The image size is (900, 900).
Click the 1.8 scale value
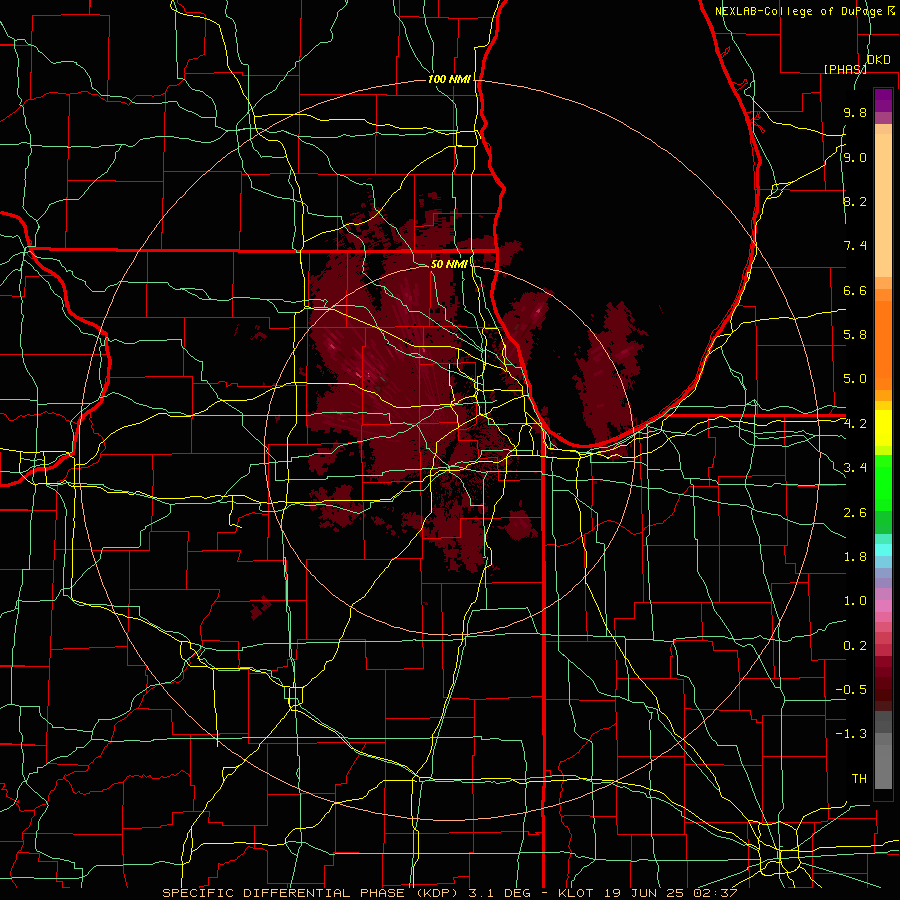tap(855, 557)
